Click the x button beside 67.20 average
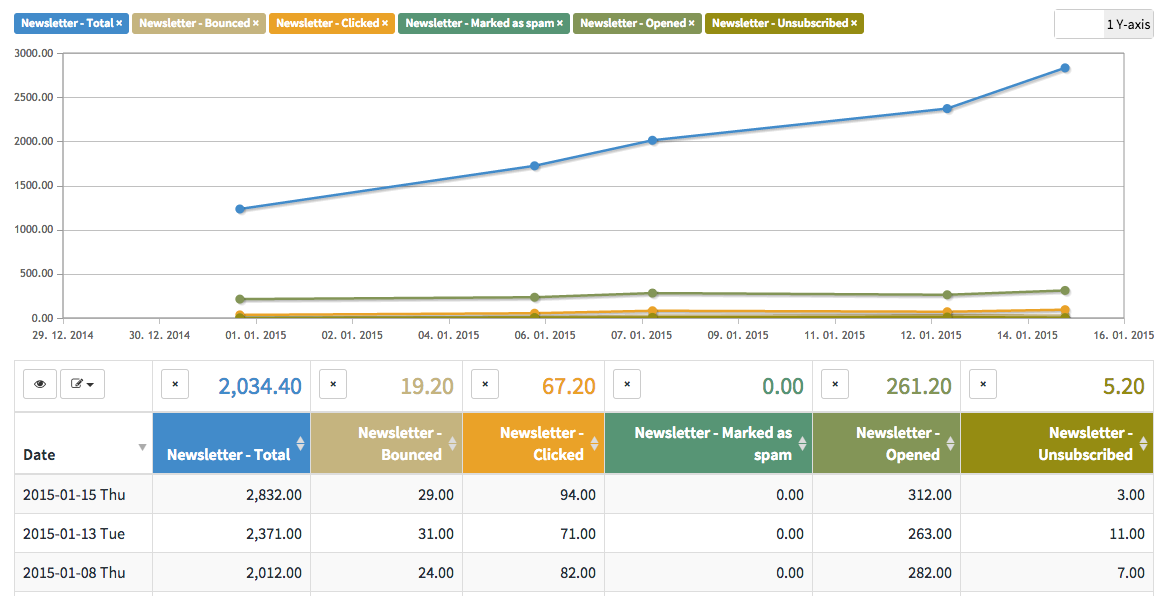Viewport: 1162px width, 596px height. [485, 384]
